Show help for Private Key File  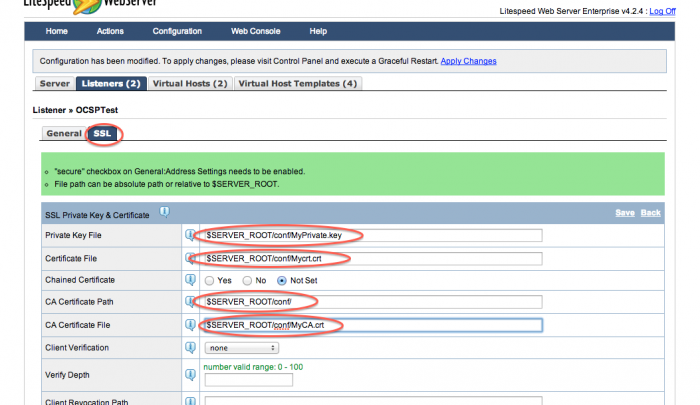(x=190, y=235)
